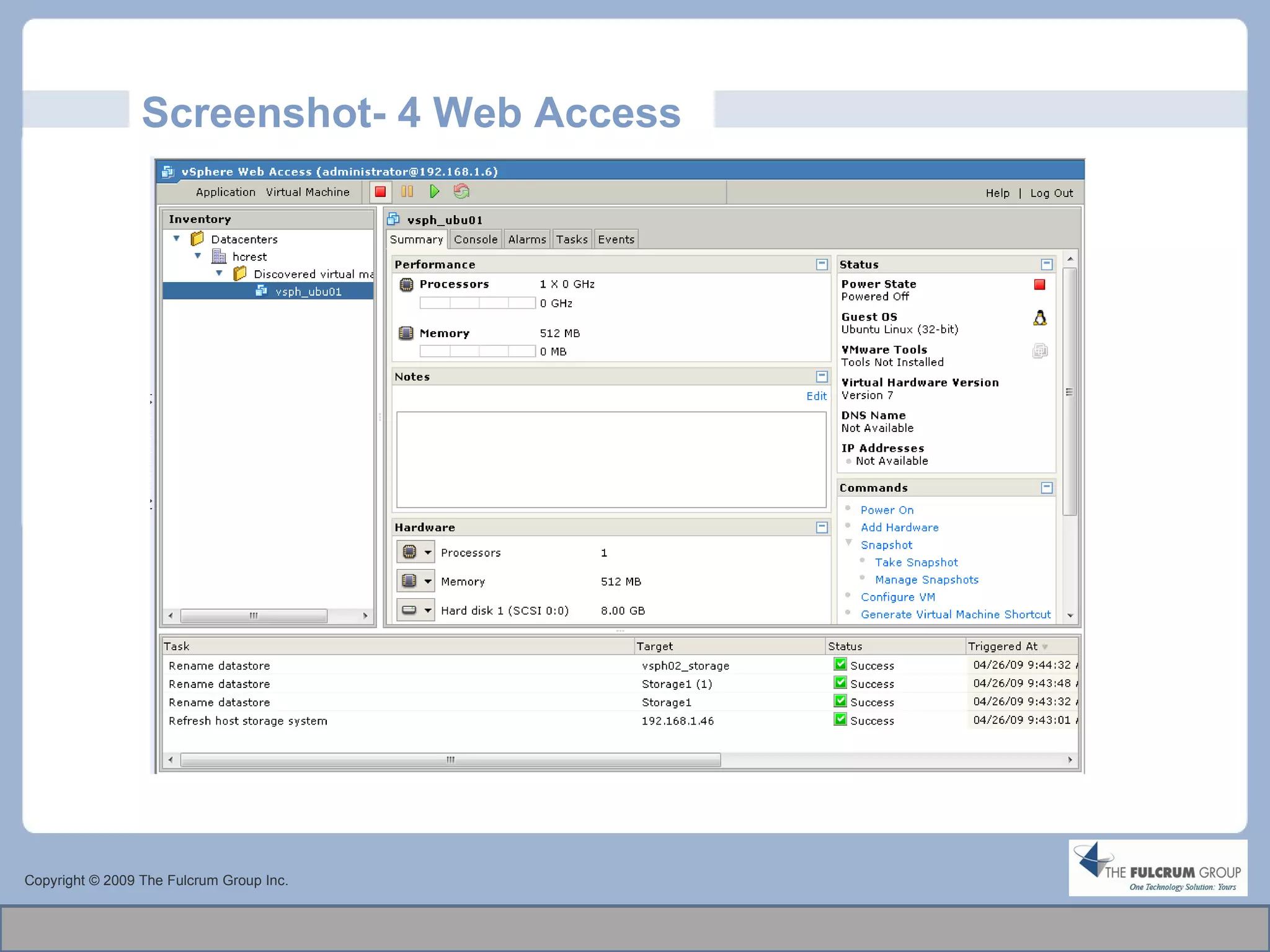The image size is (1270, 952).
Task: Collapse the hcrest tree node
Action: click(x=198, y=256)
